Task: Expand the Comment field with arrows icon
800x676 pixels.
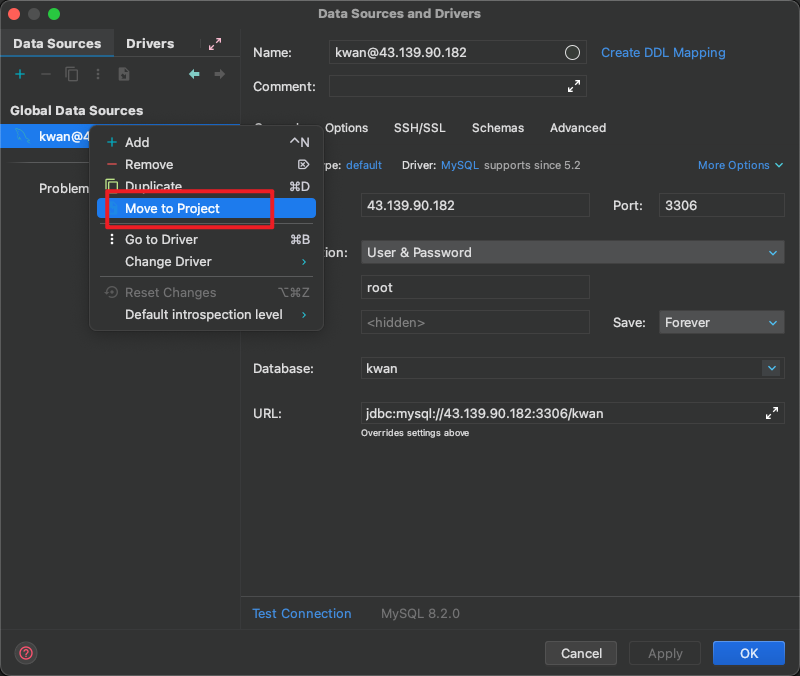Action: pos(574,86)
